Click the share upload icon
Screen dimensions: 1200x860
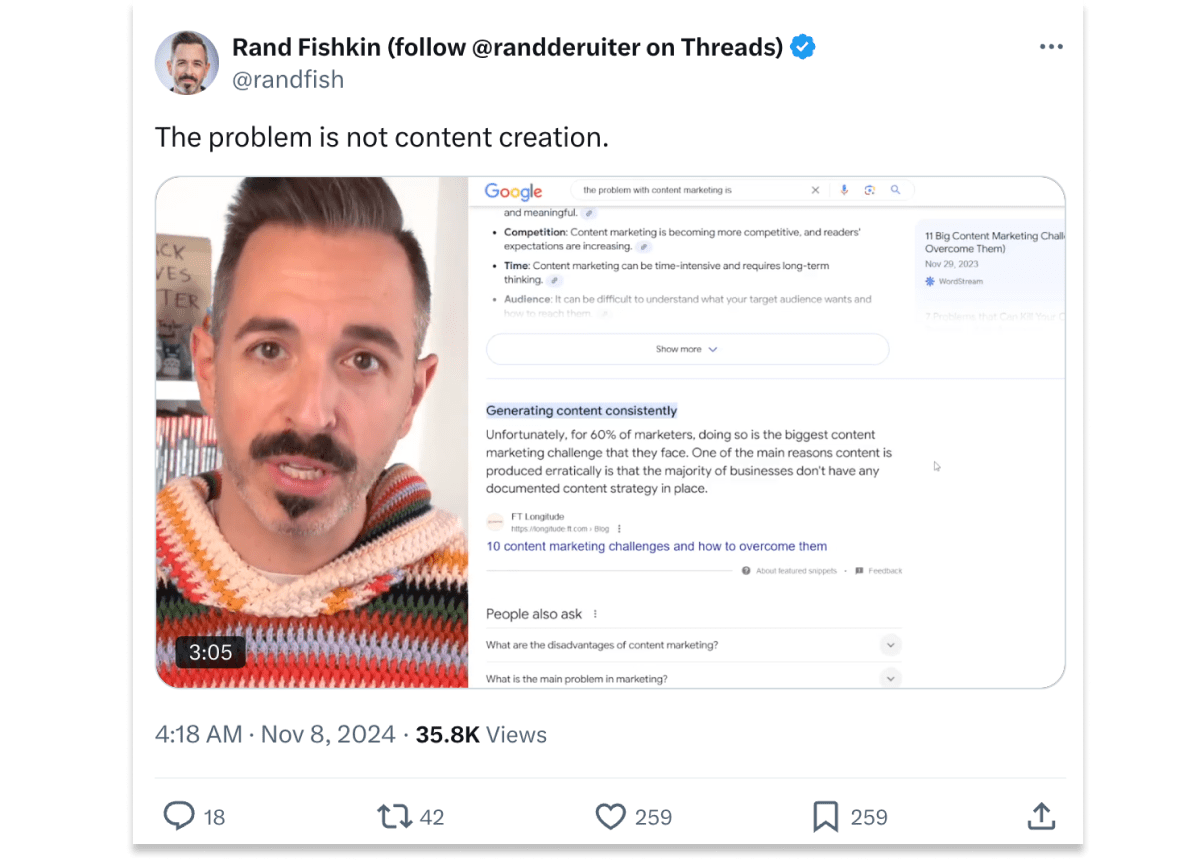(1041, 816)
